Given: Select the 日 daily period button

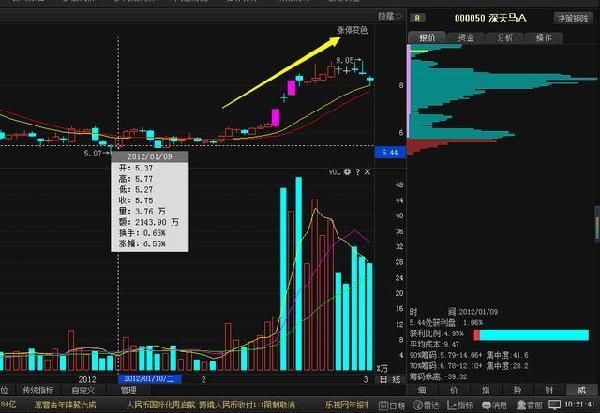Looking at the screenshot, I should click(x=383, y=379).
